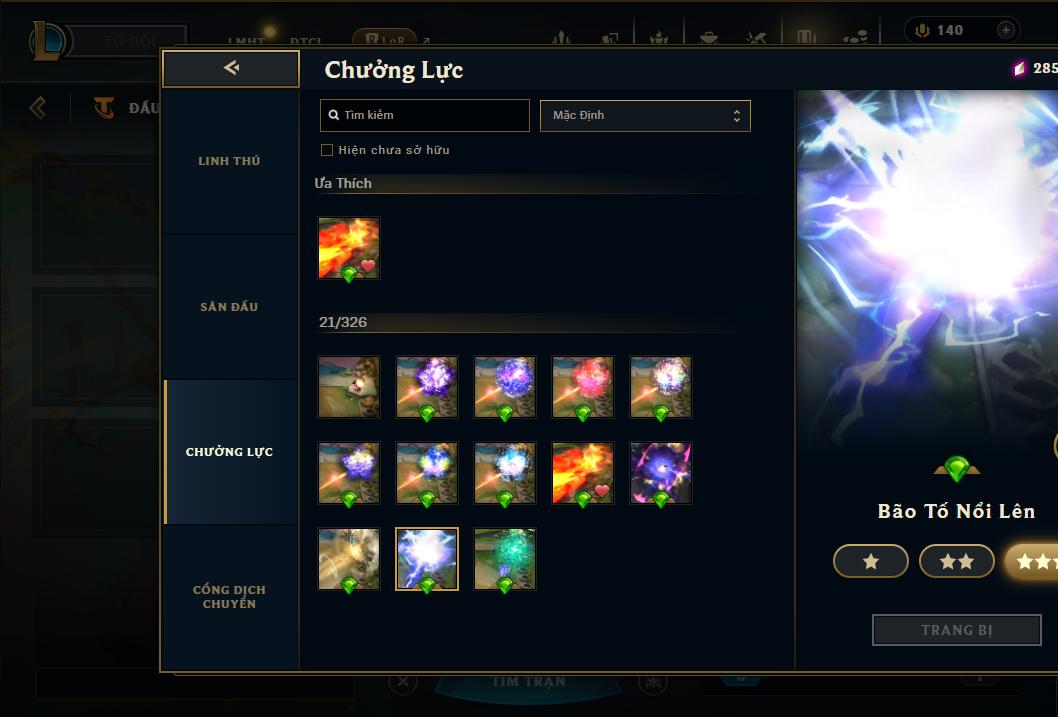This screenshot has width=1058, height=717.
Task: Collapse using the double chevron beside ĐẤU
Action: pyautogui.click(x=38, y=107)
